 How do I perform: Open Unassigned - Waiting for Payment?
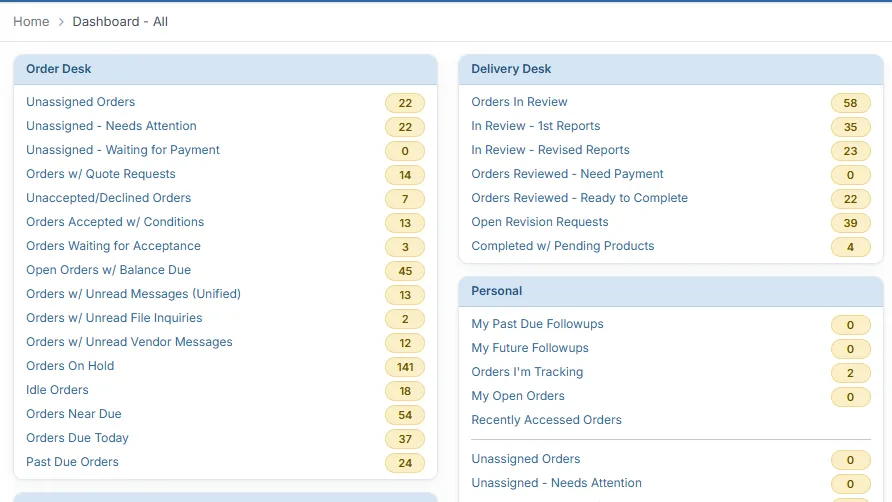pos(123,150)
